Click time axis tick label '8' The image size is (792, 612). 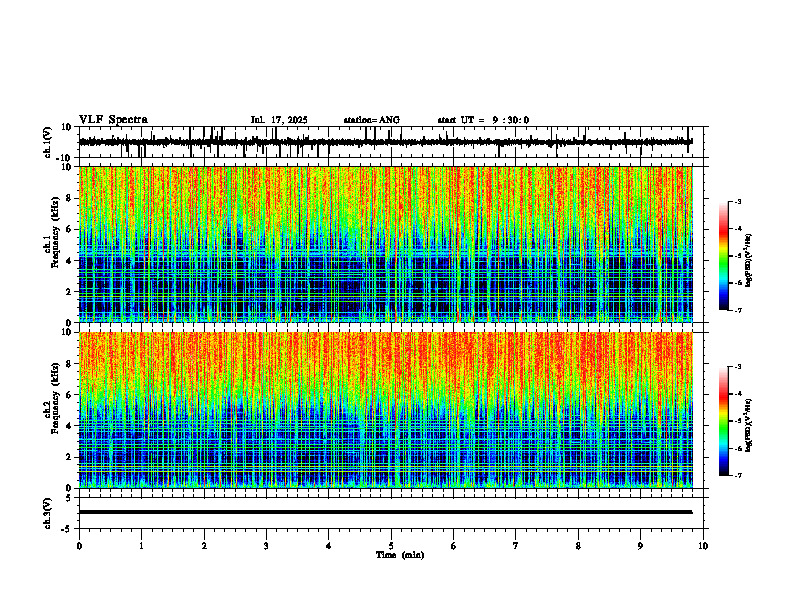(578, 546)
